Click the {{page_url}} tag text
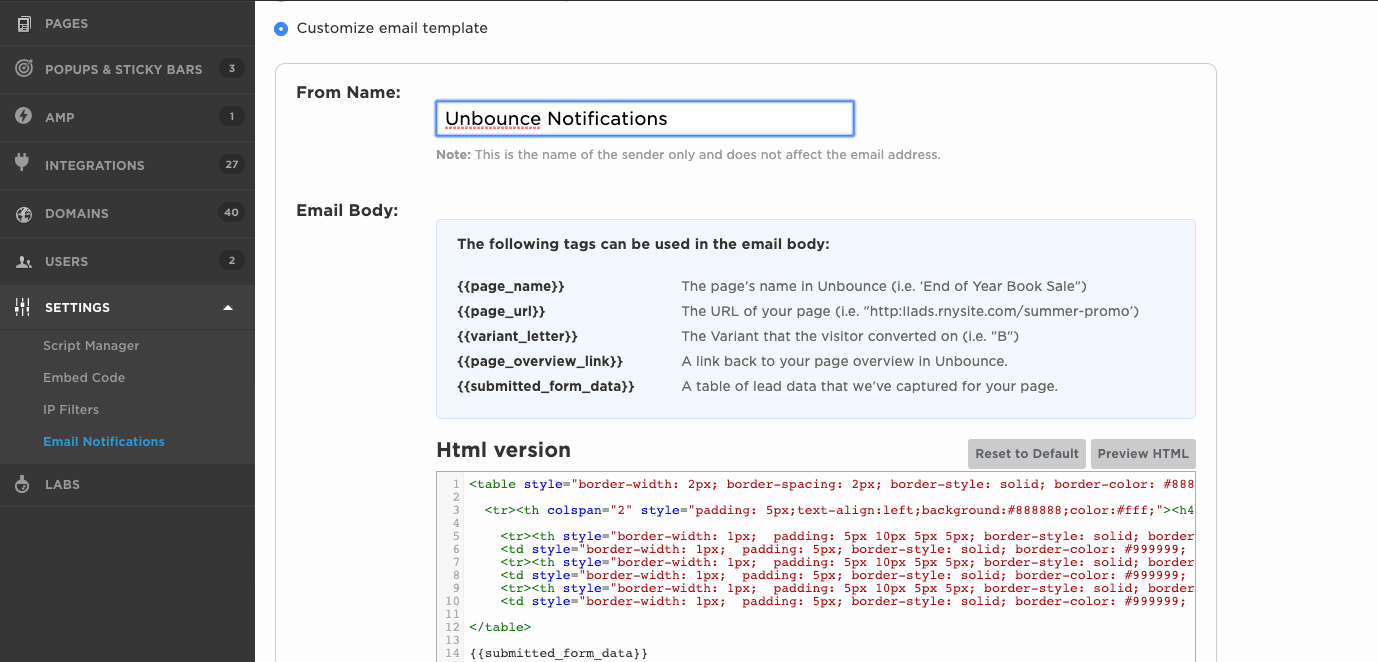 click(x=501, y=311)
